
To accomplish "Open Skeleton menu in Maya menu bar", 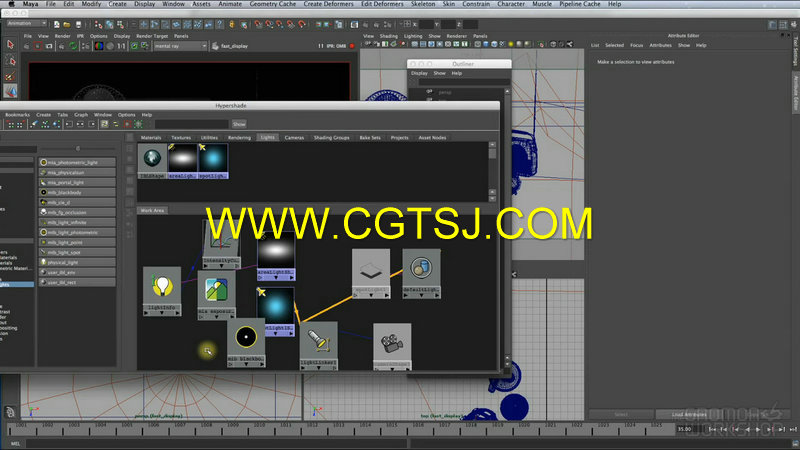I will pyautogui.click(x=423, y=4).
